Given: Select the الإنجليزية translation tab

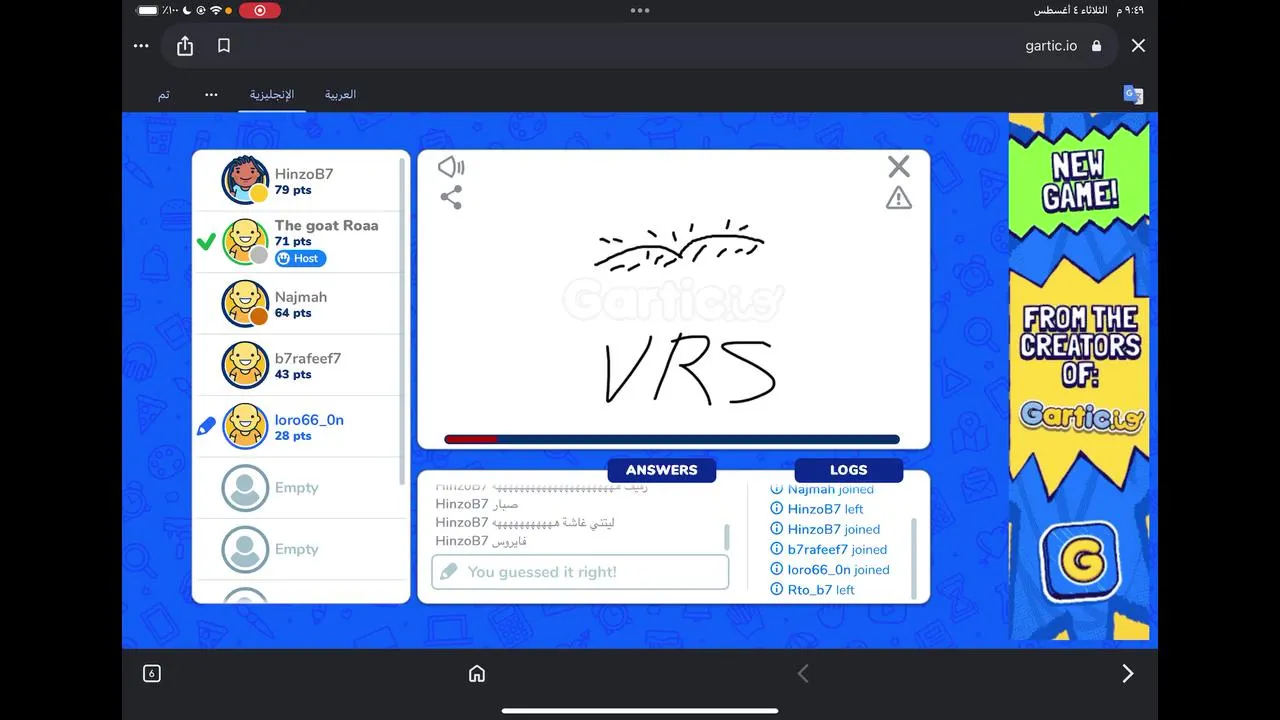Looking at the screenshot, I should (272, 95).
